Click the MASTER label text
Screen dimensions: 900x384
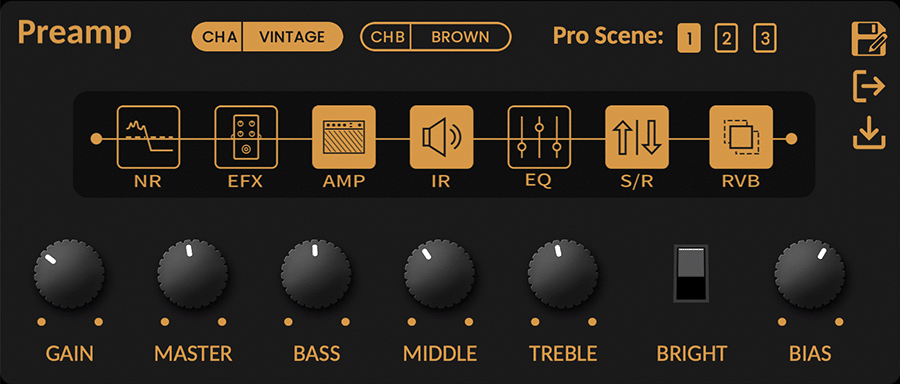pyautogui.click(x=193, y=354)
